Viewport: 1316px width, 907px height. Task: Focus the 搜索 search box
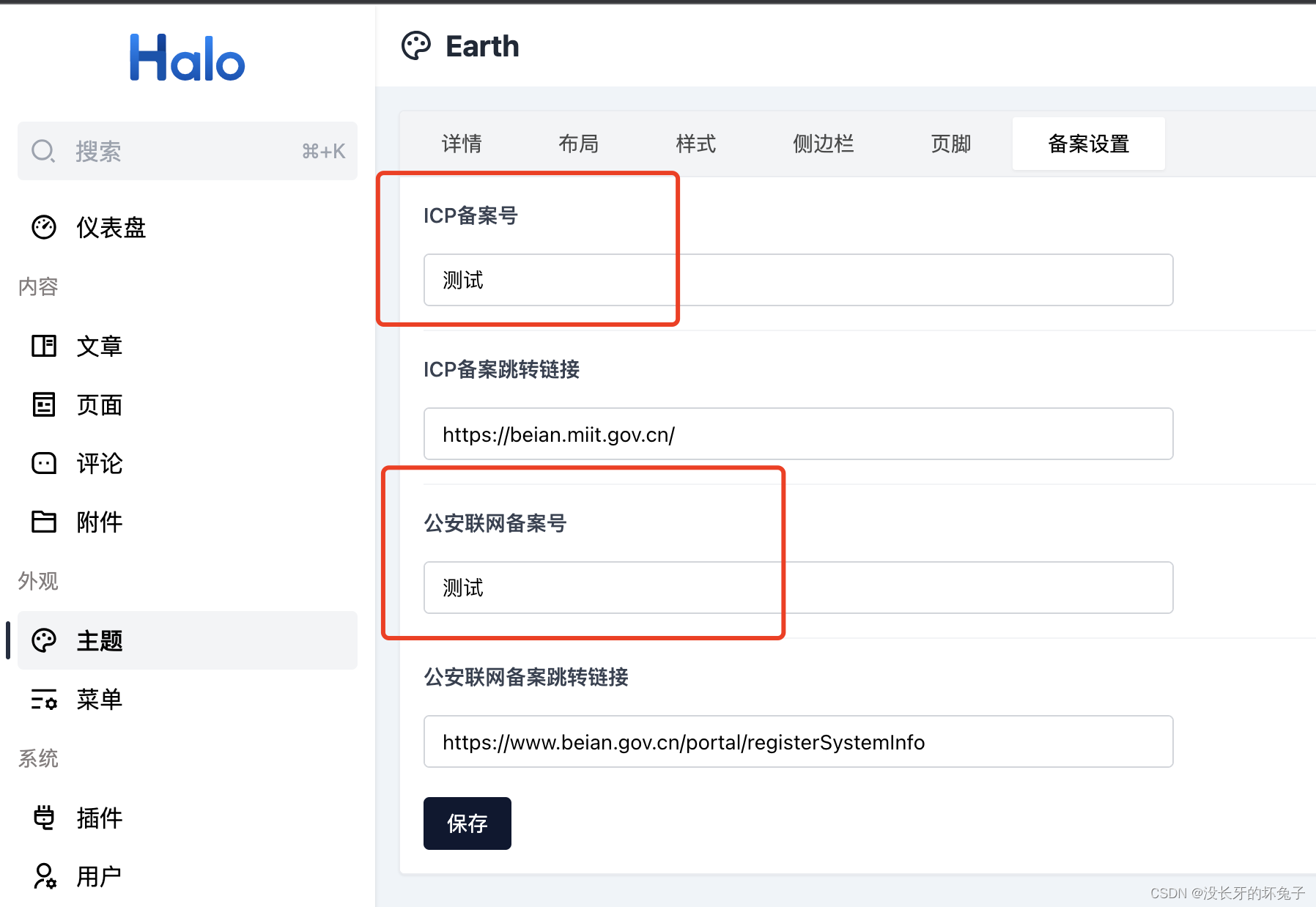pos(188,151)
